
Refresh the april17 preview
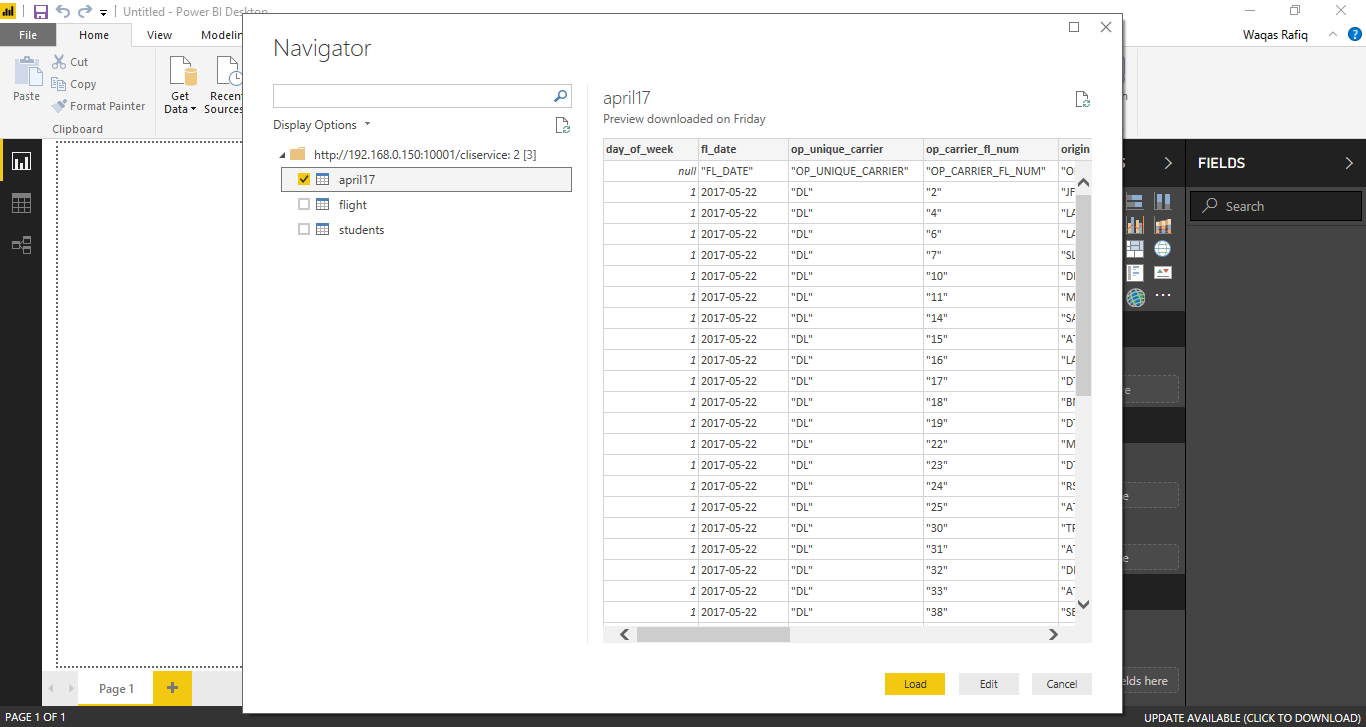point(1082,99)
